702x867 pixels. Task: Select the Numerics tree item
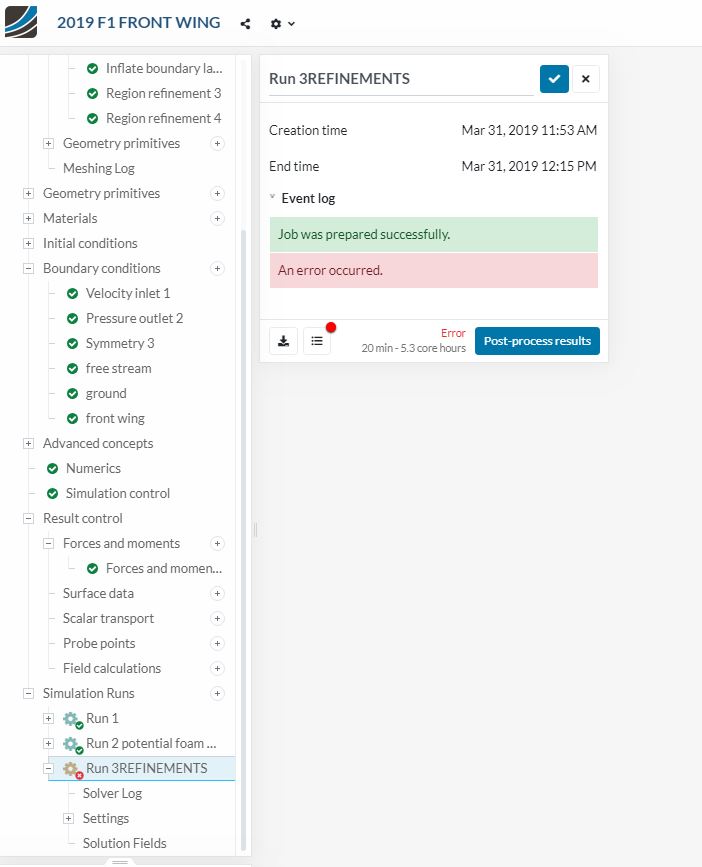click(x=93, y=468)
